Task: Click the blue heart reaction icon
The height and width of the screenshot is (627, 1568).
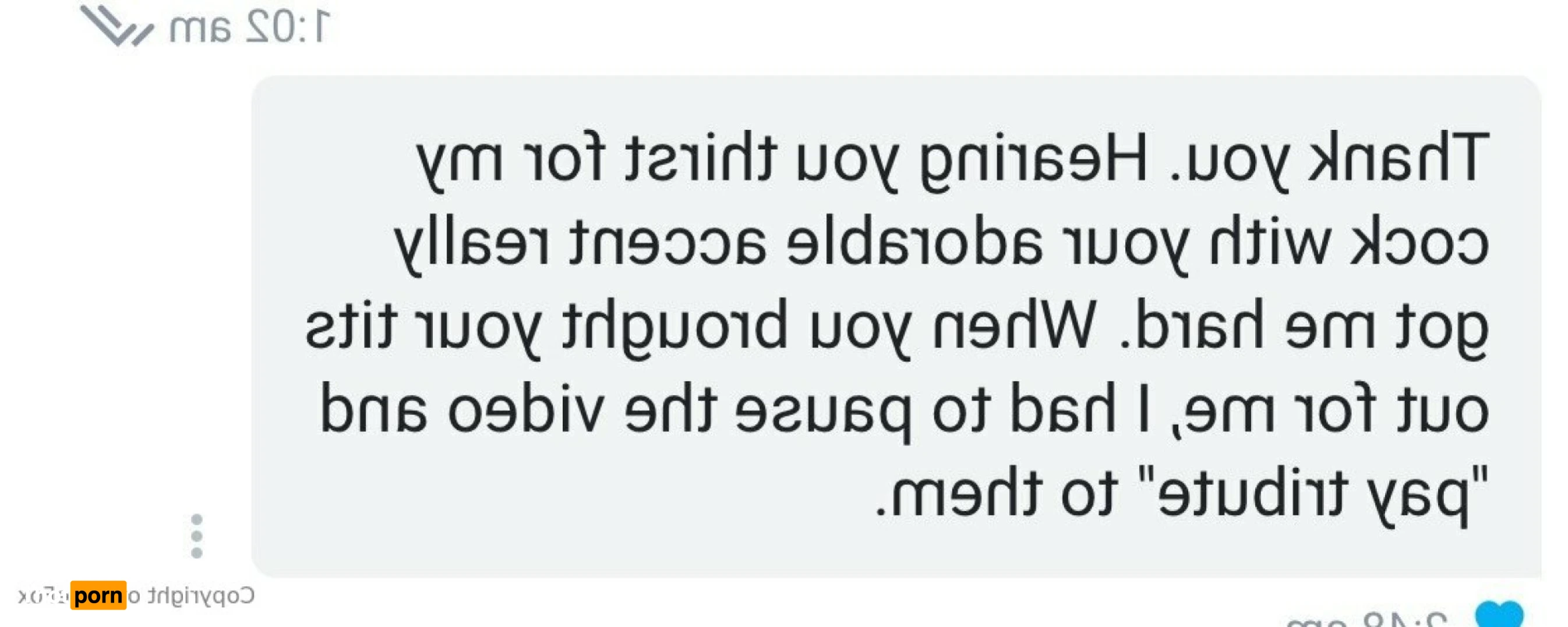Action: pyautogui.click(x=1500, y=613)
